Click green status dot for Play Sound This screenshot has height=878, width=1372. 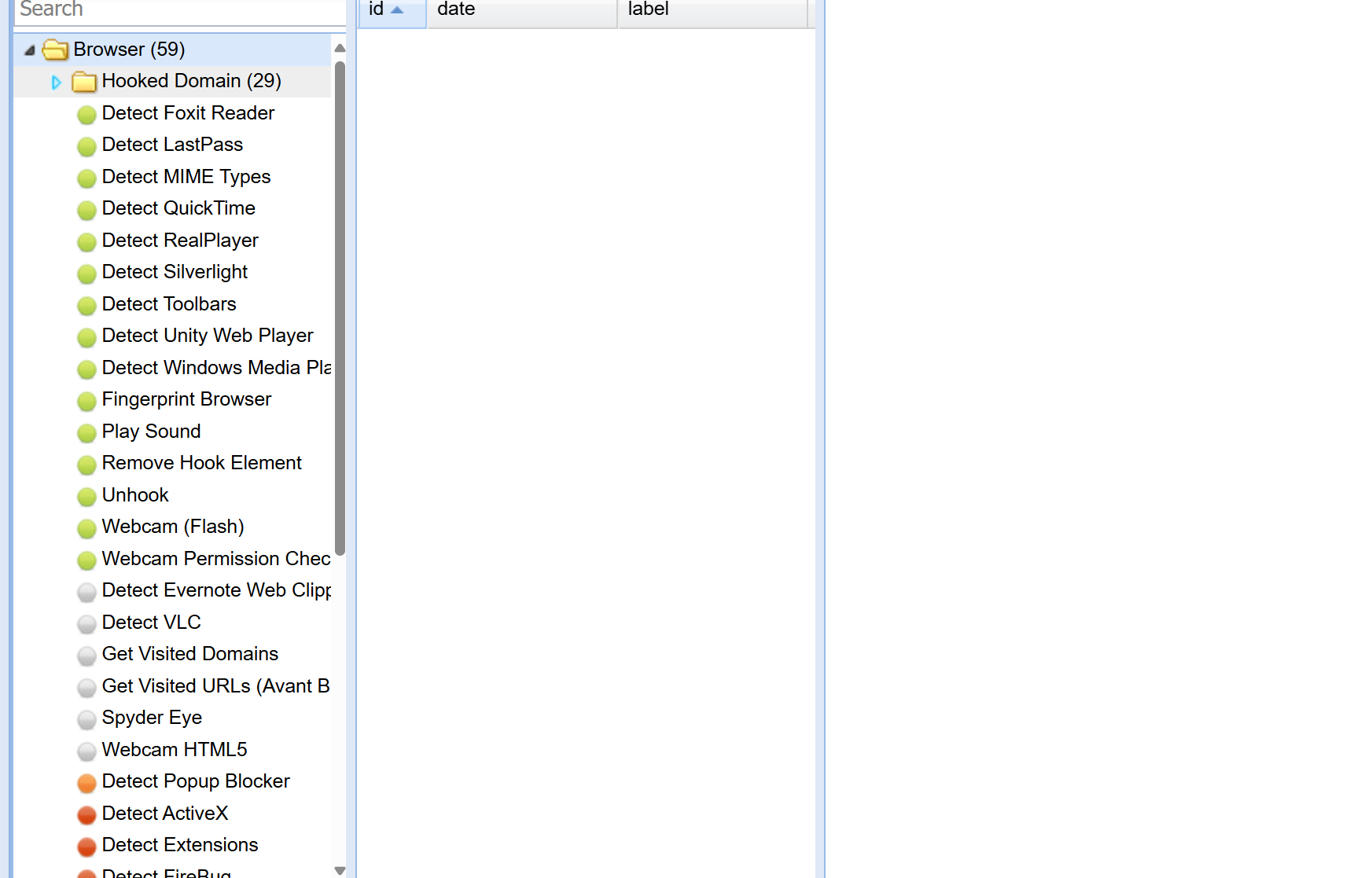pos(87,433)
